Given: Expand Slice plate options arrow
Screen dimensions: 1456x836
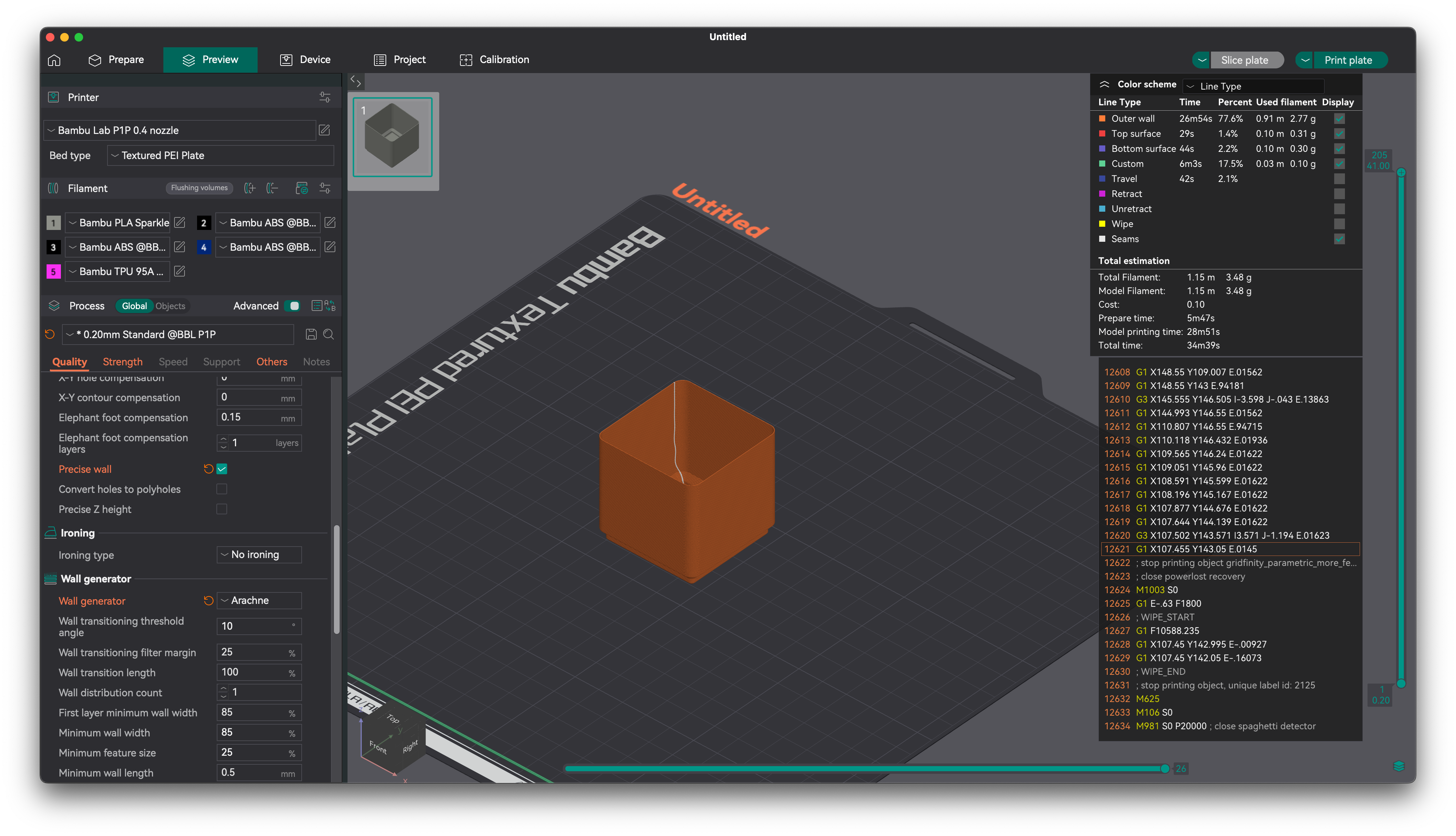Looking at the screenshot, I should coord(1202,60).
